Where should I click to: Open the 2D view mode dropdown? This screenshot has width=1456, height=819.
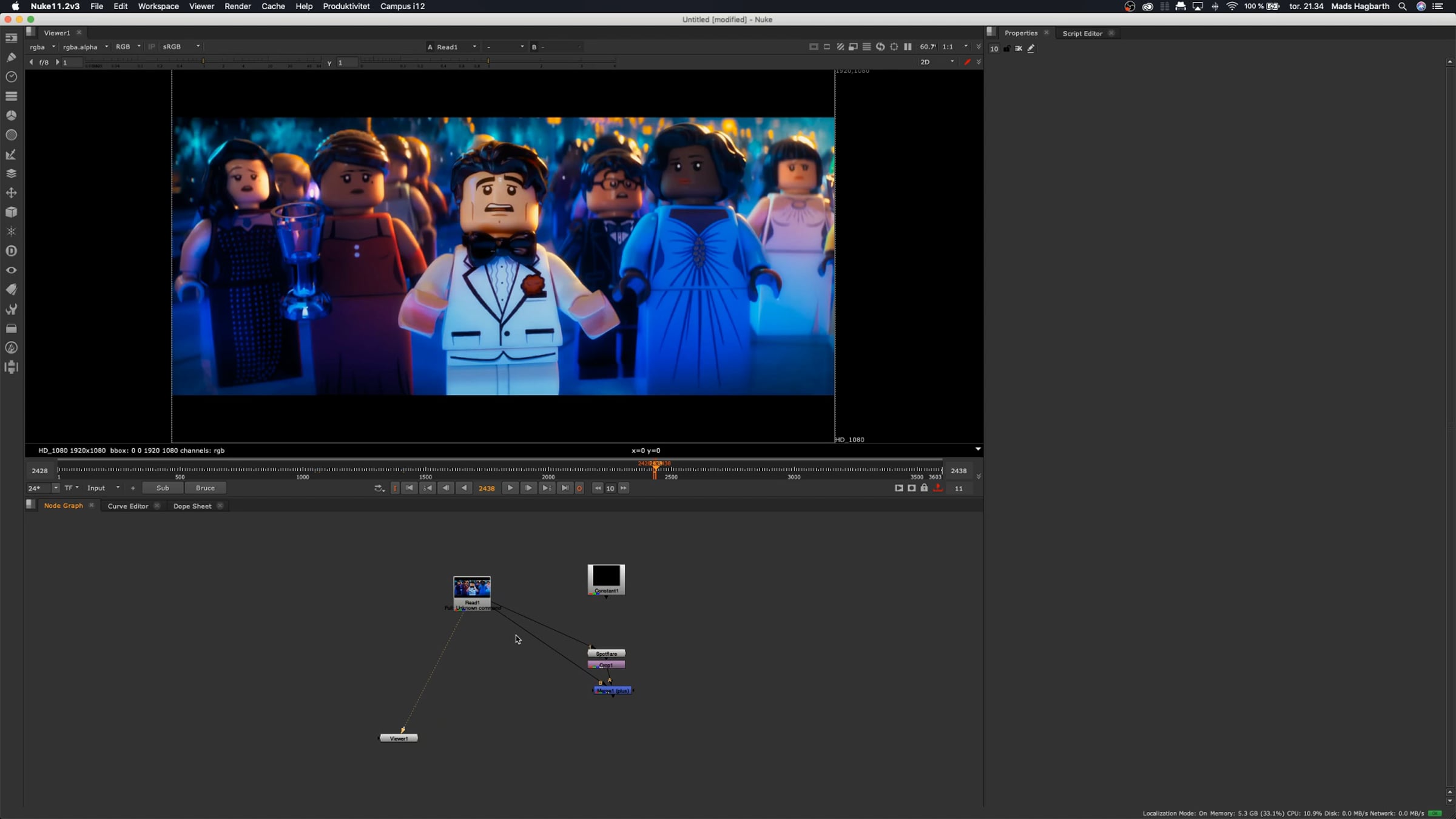coord(937,62)
